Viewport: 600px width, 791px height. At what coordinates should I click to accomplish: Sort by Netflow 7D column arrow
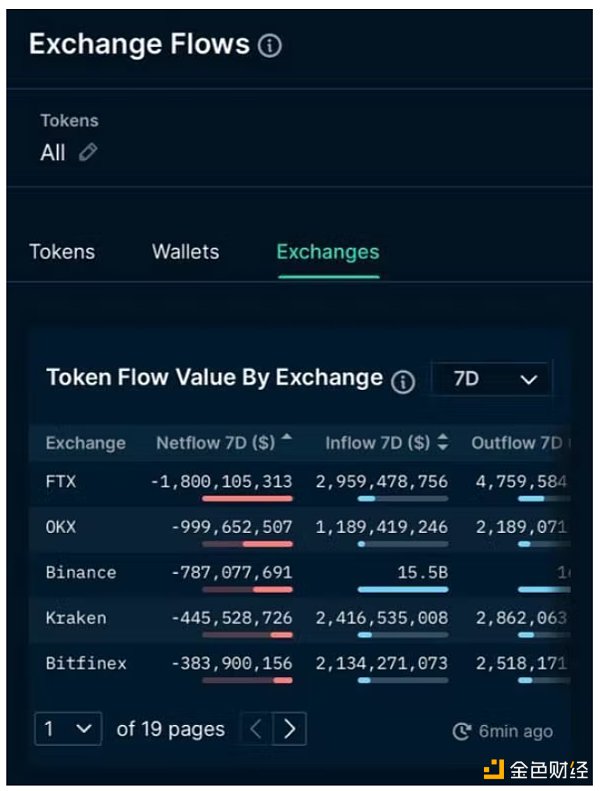pyautogui.click(x=287, y=440)
